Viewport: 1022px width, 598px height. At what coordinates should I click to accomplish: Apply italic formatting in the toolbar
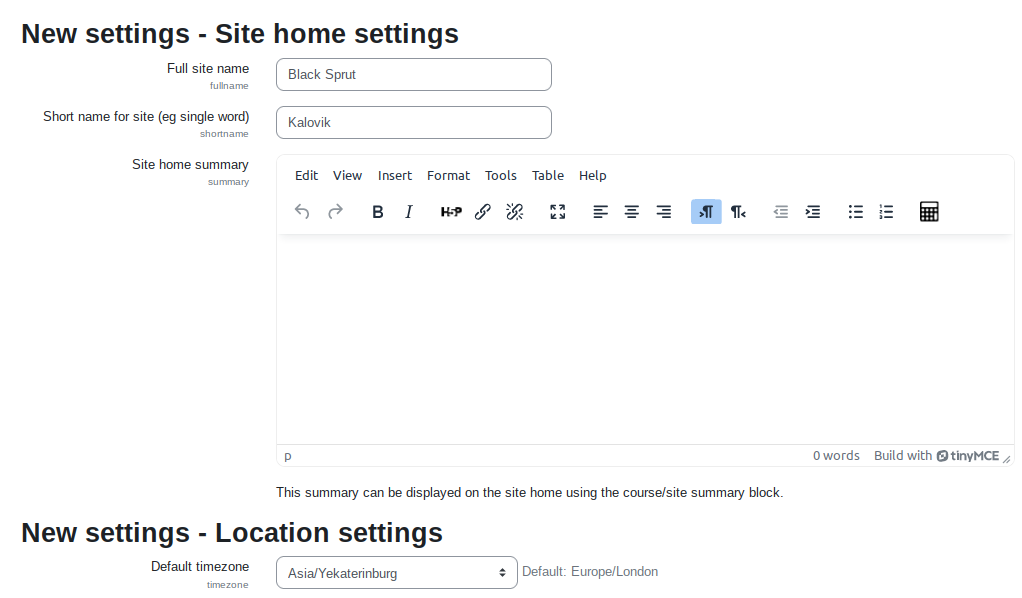[x=409, y=212]
